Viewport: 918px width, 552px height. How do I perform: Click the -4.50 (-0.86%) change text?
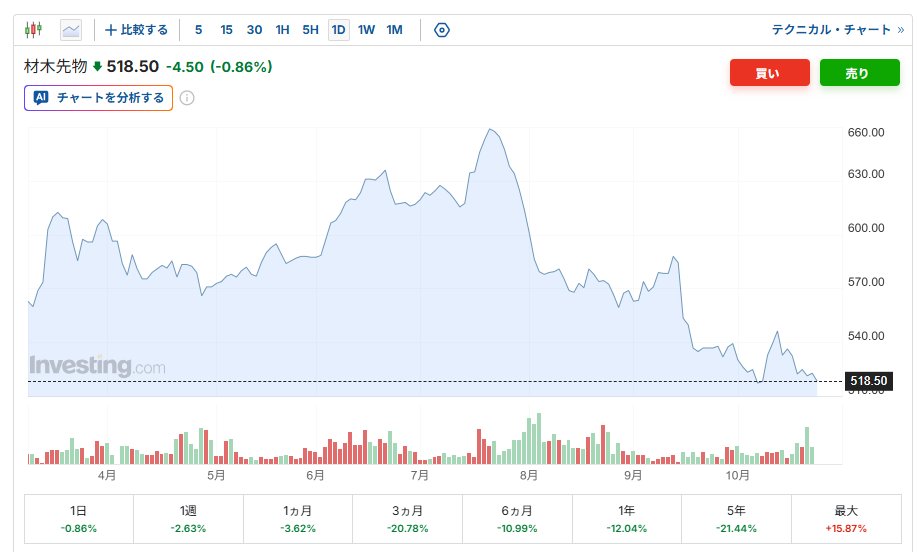tap(219, 67)
